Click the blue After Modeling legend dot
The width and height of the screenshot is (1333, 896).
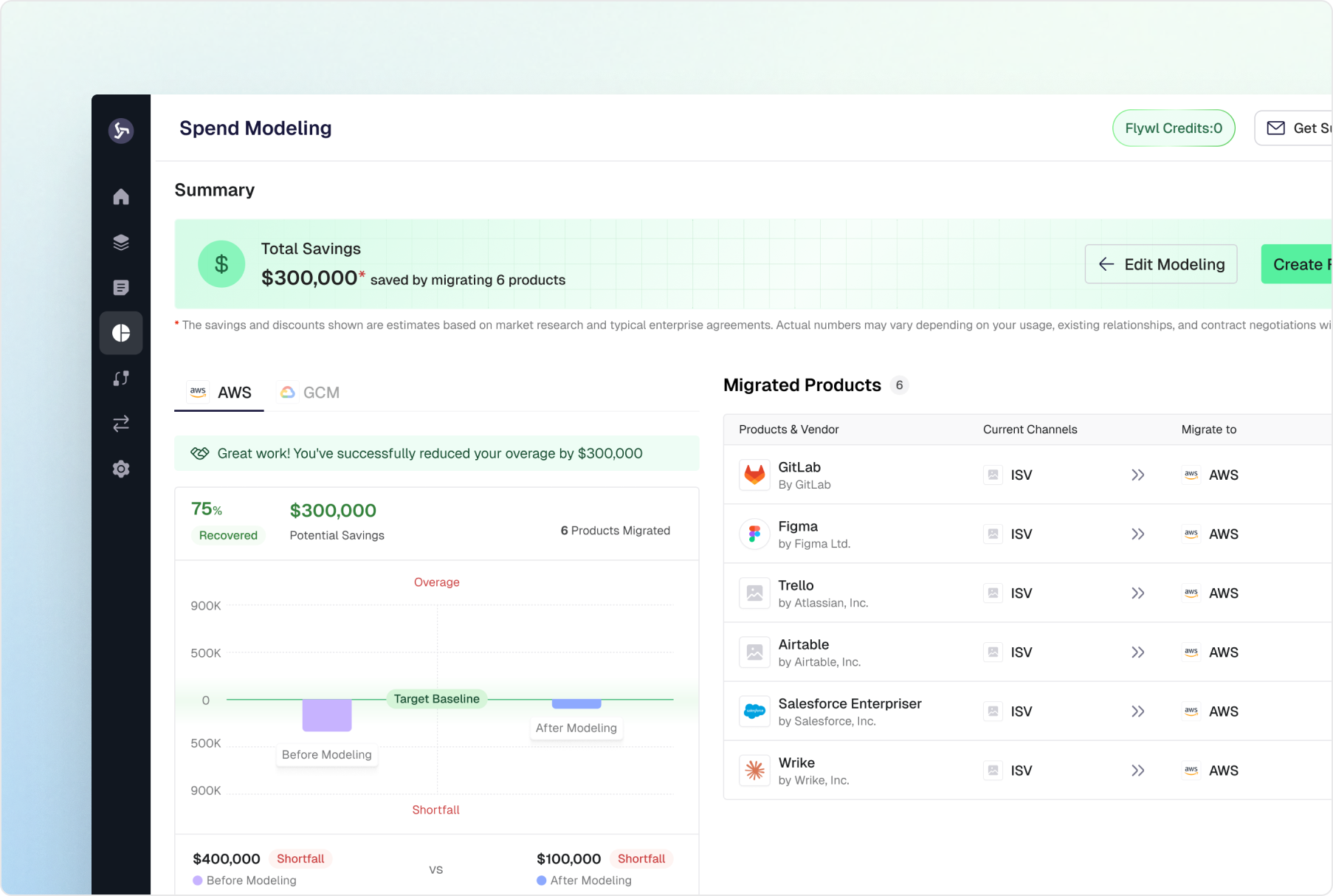[x=542, y=881]
